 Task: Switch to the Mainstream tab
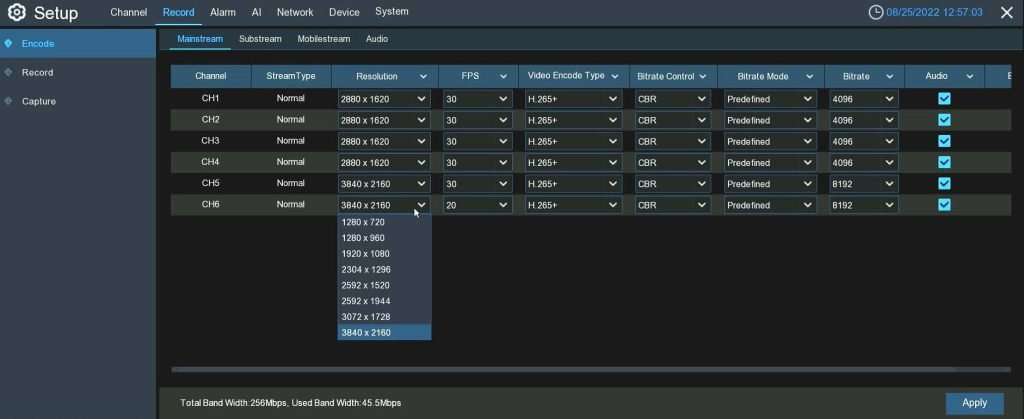[x=200, y=39]
